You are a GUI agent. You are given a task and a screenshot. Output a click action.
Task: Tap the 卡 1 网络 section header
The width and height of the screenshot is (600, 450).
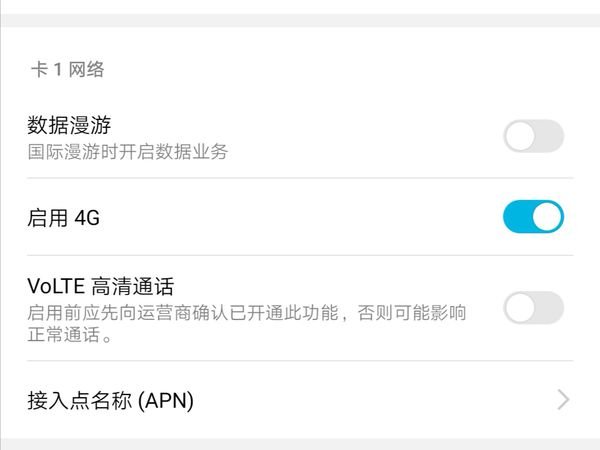coord(68,70)
